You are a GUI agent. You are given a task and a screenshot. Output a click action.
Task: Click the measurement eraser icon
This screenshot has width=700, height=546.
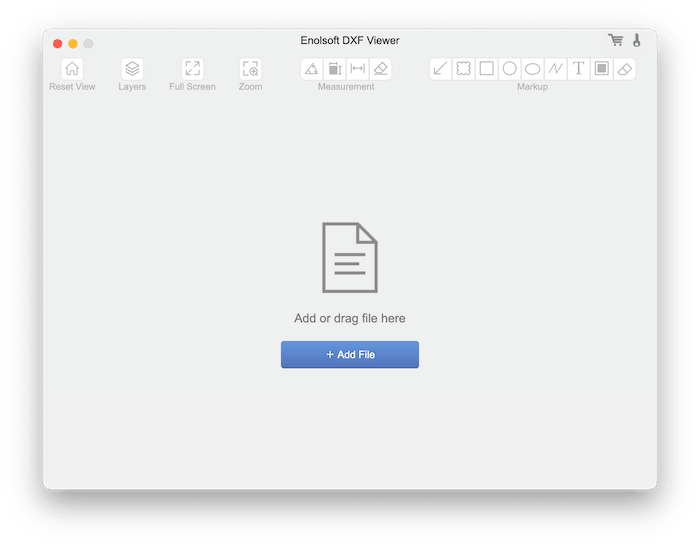pyautogui.click(x=380, y=69)
